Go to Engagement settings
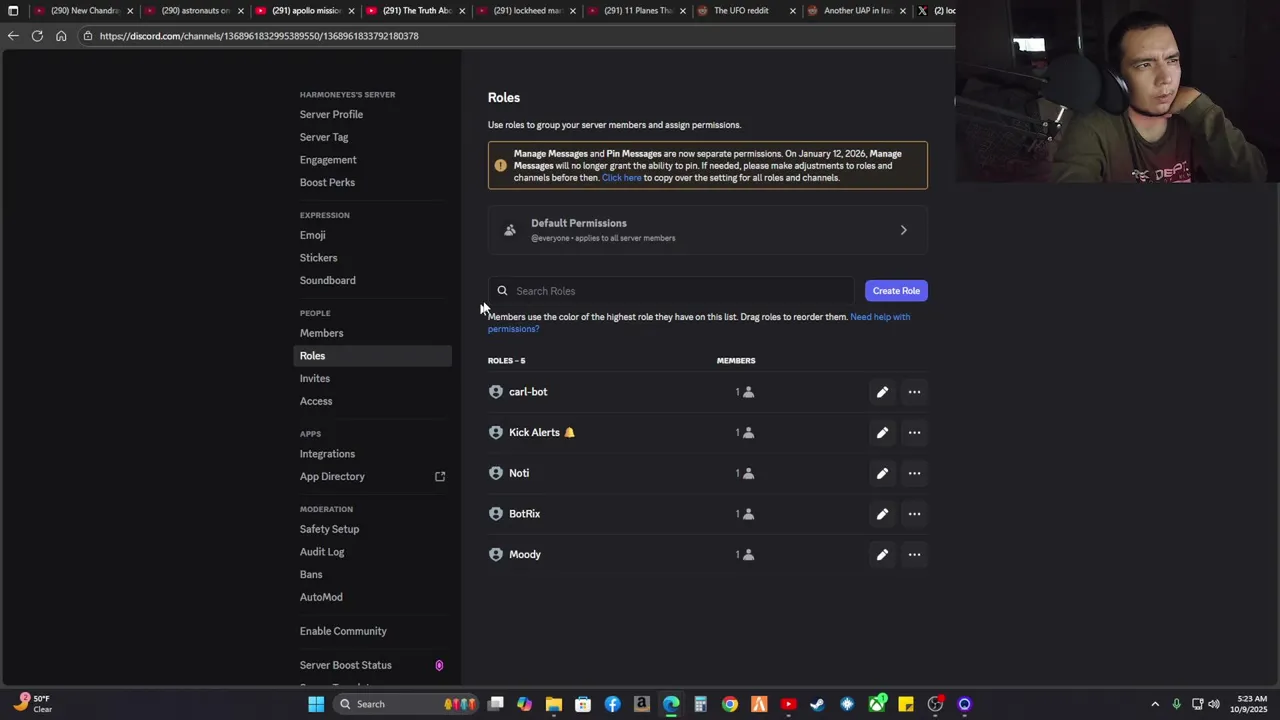Viewport: 1280px width, 720px height. [x=328, y=160]
